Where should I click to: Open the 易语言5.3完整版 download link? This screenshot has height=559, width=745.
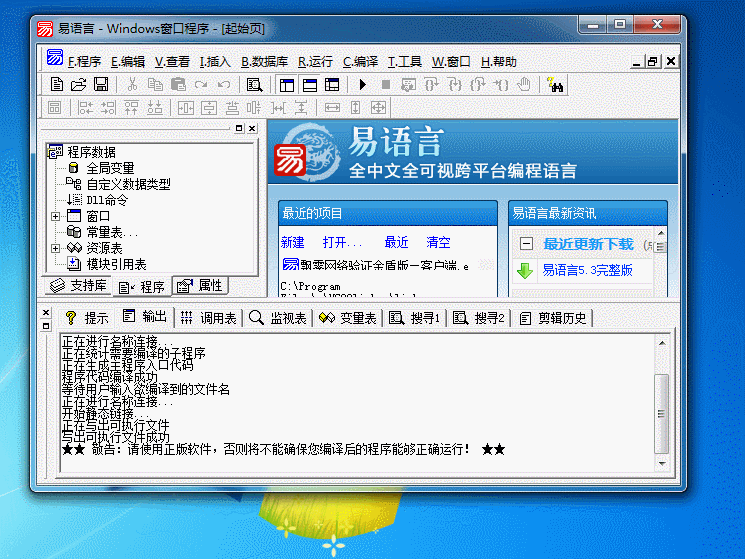[x=587, y=271]
